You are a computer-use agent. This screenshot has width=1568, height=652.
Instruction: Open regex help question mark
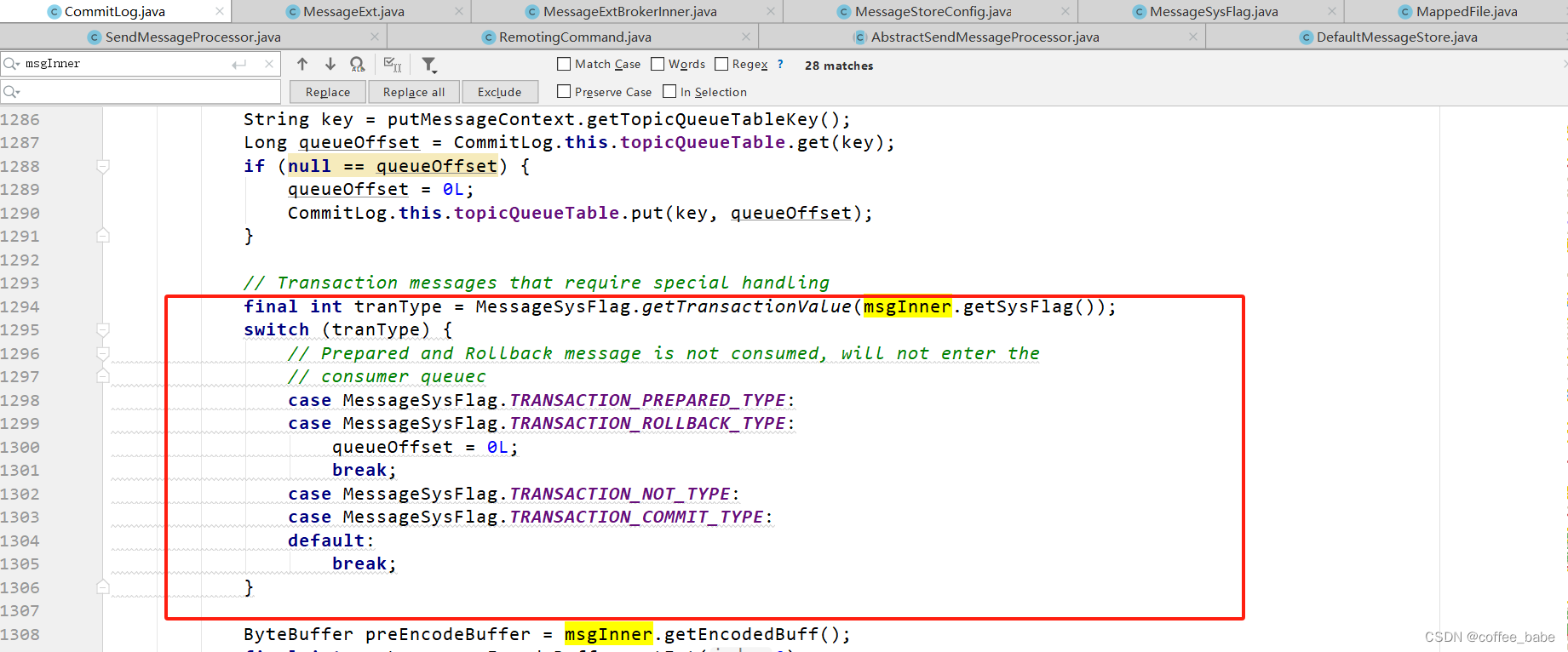tap(780, 64)
